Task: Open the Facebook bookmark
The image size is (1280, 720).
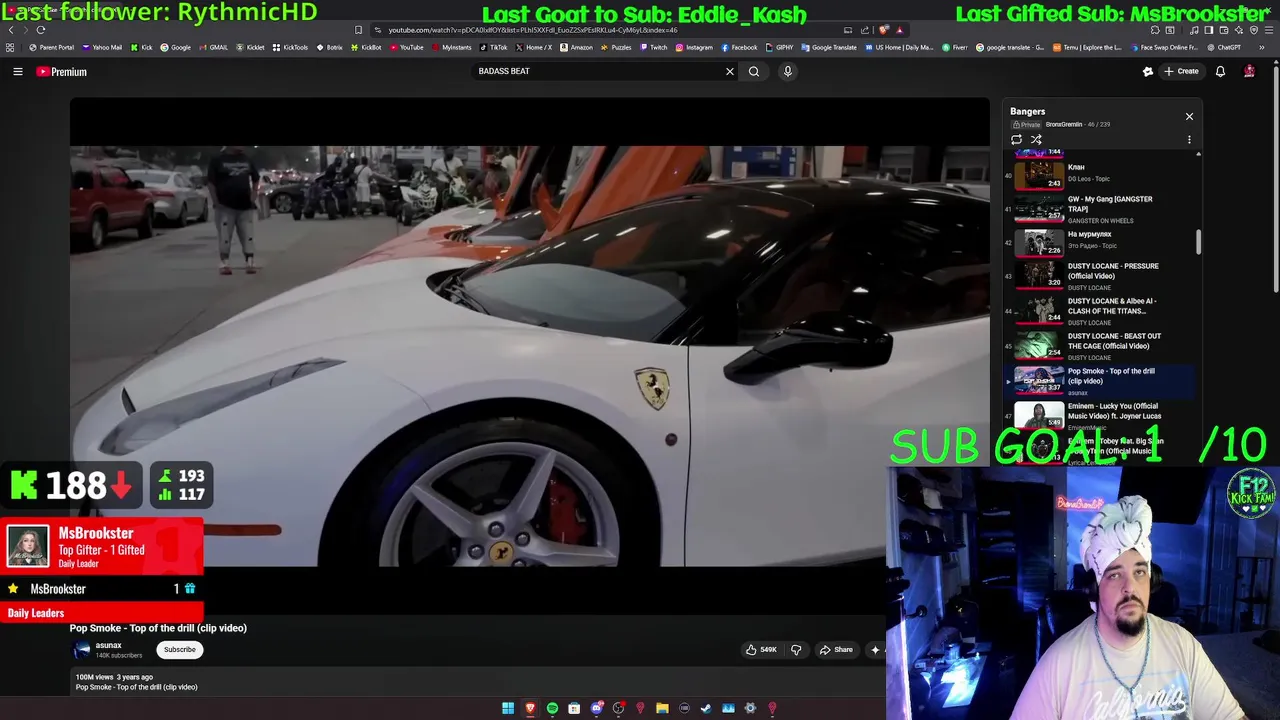Action: pyautogui.click(x=738, y=47)
